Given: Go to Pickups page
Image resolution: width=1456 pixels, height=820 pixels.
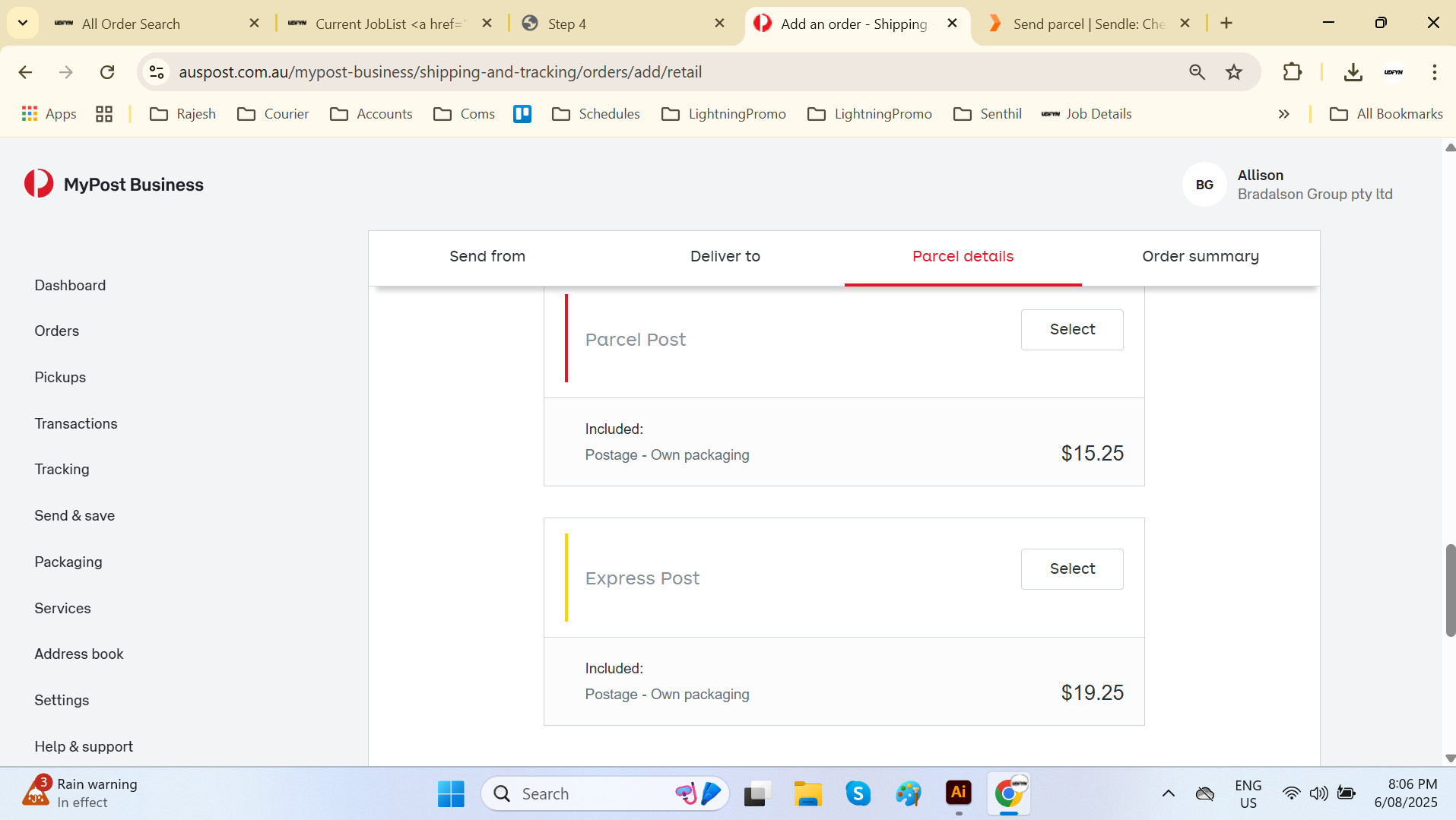Looking at the screenshot, I should [60, 378].
